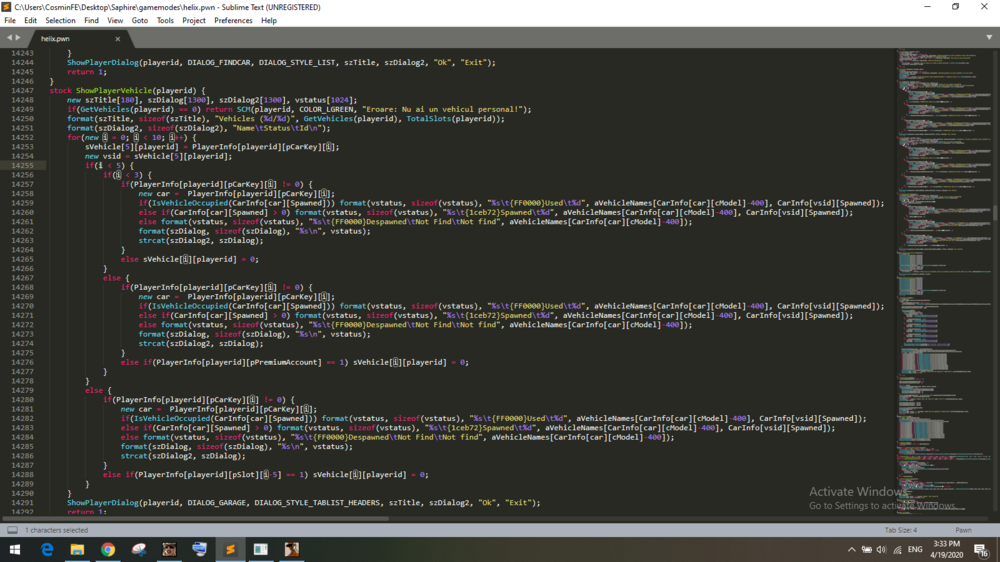Open the sunglasses face app on taskbar
The width and height of the screenshot is (1000, 562).
tap(169, 549)
